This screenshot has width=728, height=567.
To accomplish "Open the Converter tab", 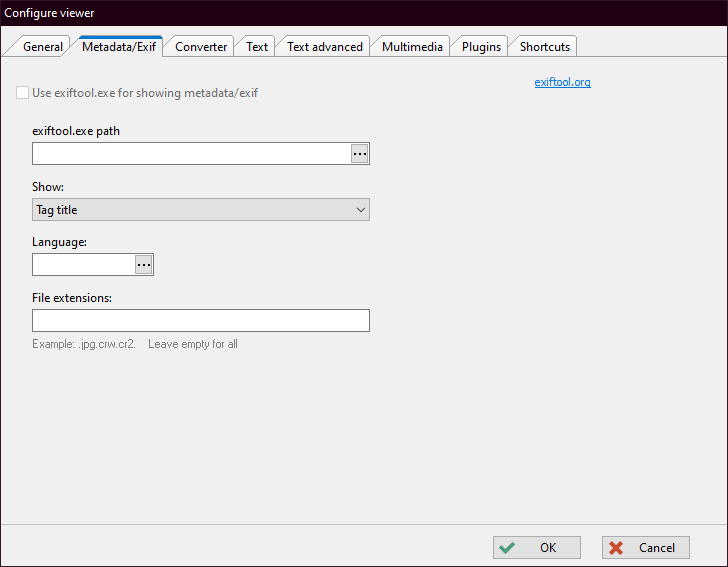I will click(201, 47).
